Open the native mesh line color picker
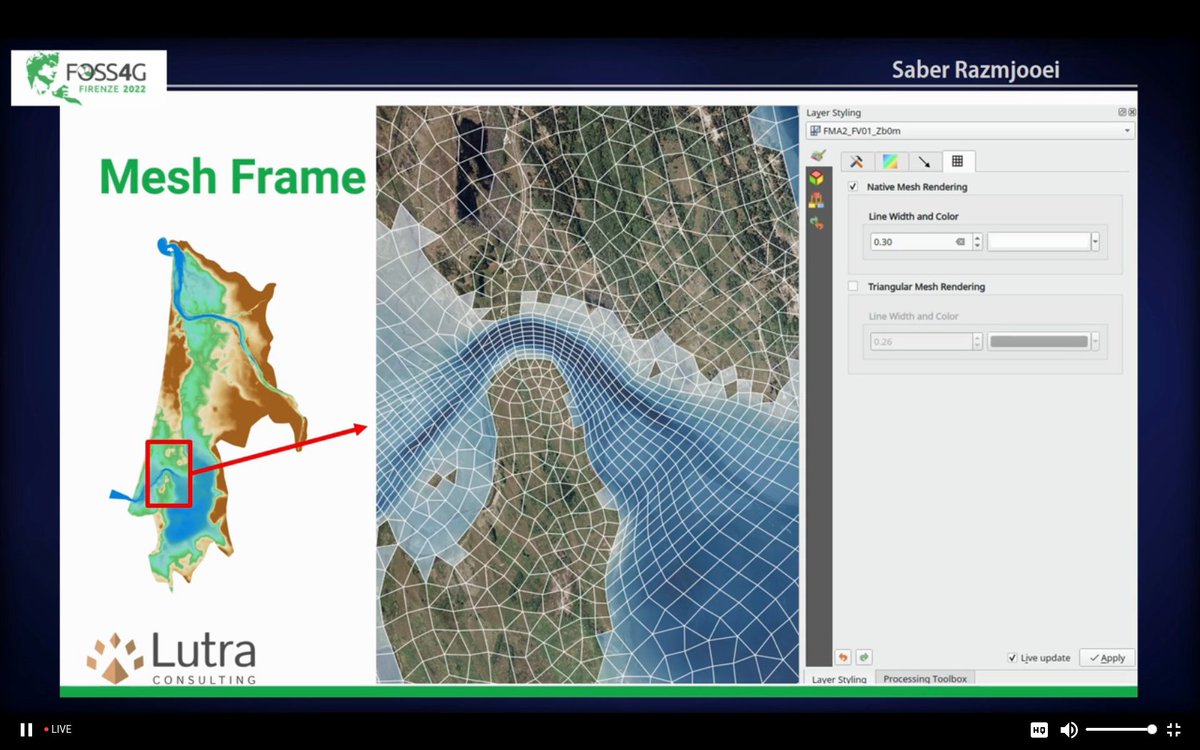 [x=1038, y=242]
